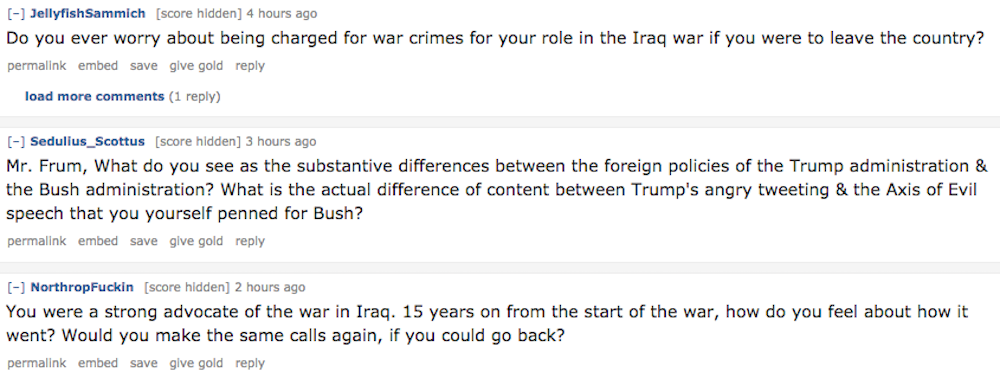Reply to NorthropFuckin's Iraq war question
1000x378 pixels.
pyautogui.click(x=249, y=363)
